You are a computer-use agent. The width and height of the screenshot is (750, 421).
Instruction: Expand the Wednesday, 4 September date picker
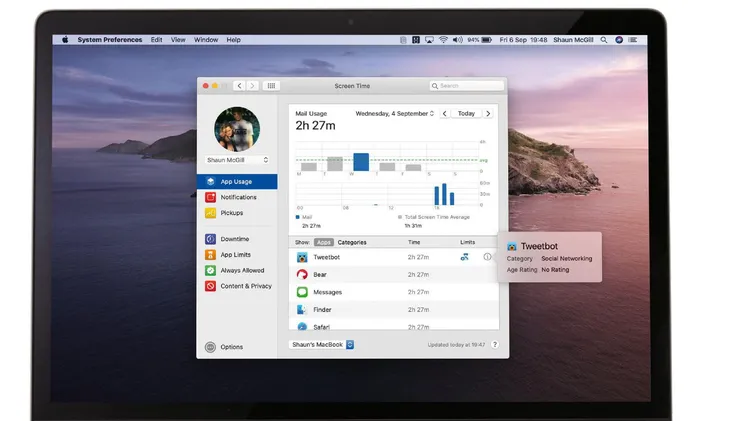pyautogui.click(x=395, y=114)
